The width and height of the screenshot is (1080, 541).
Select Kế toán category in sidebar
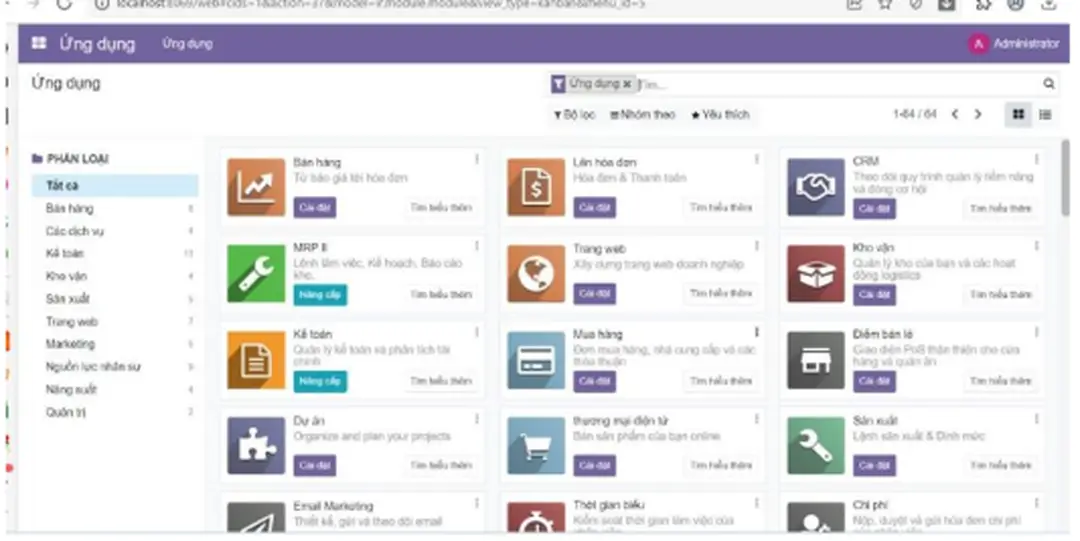click(x=65, y=254)
